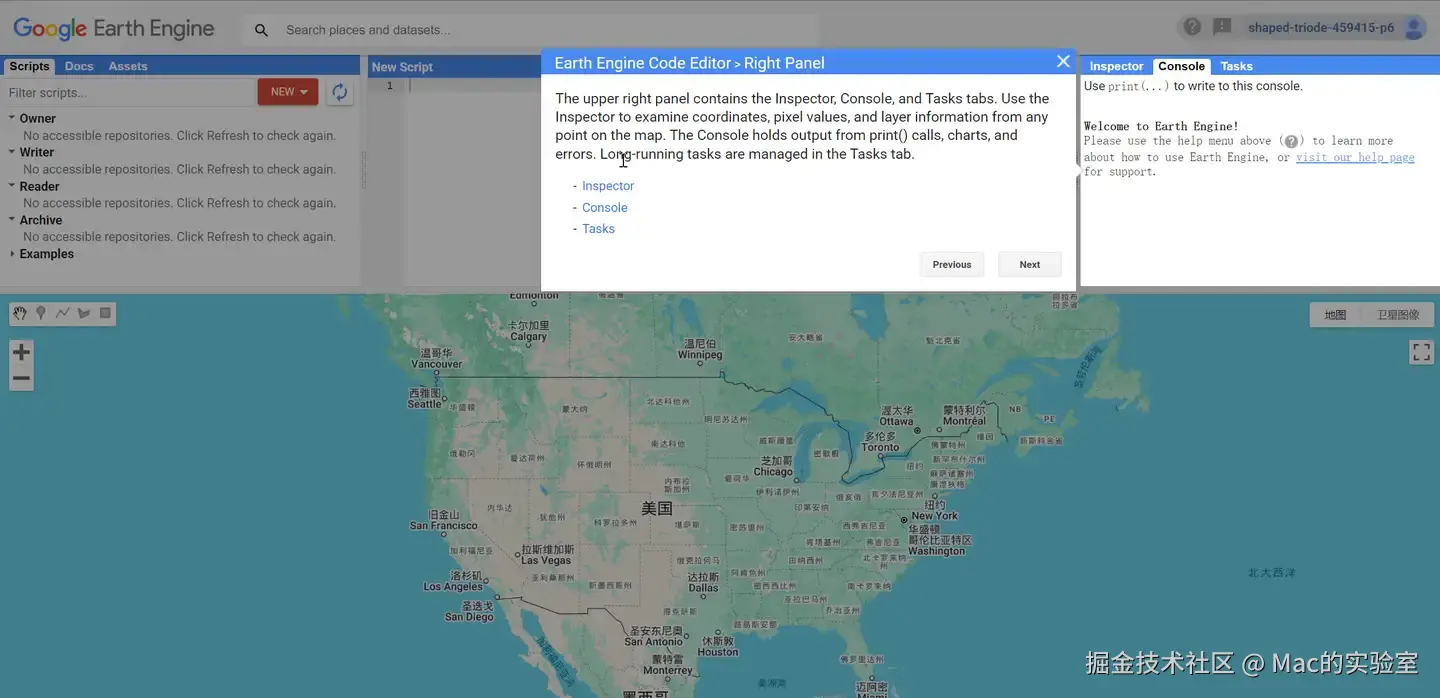
Task: Switch to the Docs tab
Action: [79, 66]
